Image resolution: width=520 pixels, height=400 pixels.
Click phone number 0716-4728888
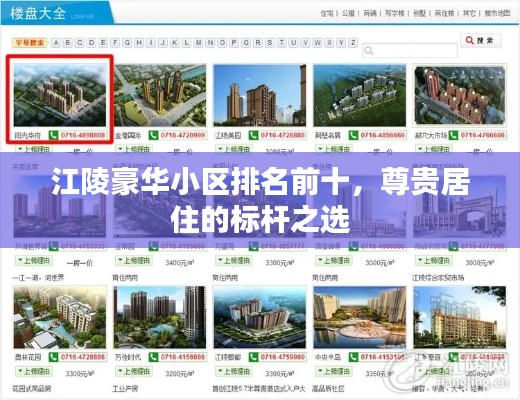coord(83,357)
